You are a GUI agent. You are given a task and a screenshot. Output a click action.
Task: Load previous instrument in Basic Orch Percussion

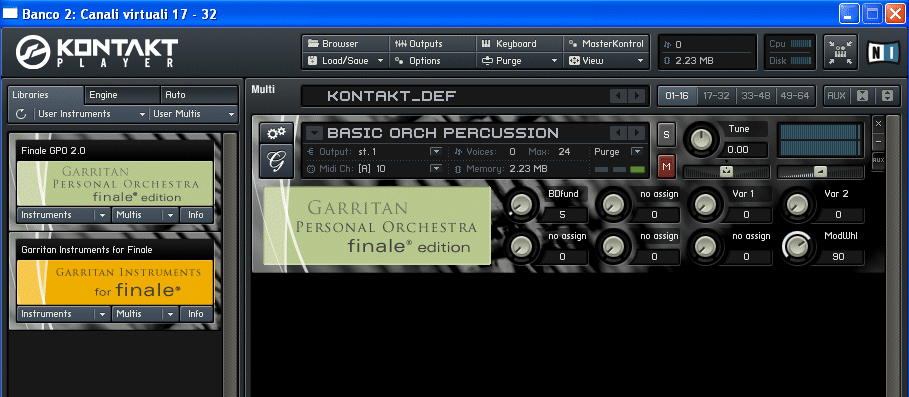pyautogui.click(x=620, y=133)
